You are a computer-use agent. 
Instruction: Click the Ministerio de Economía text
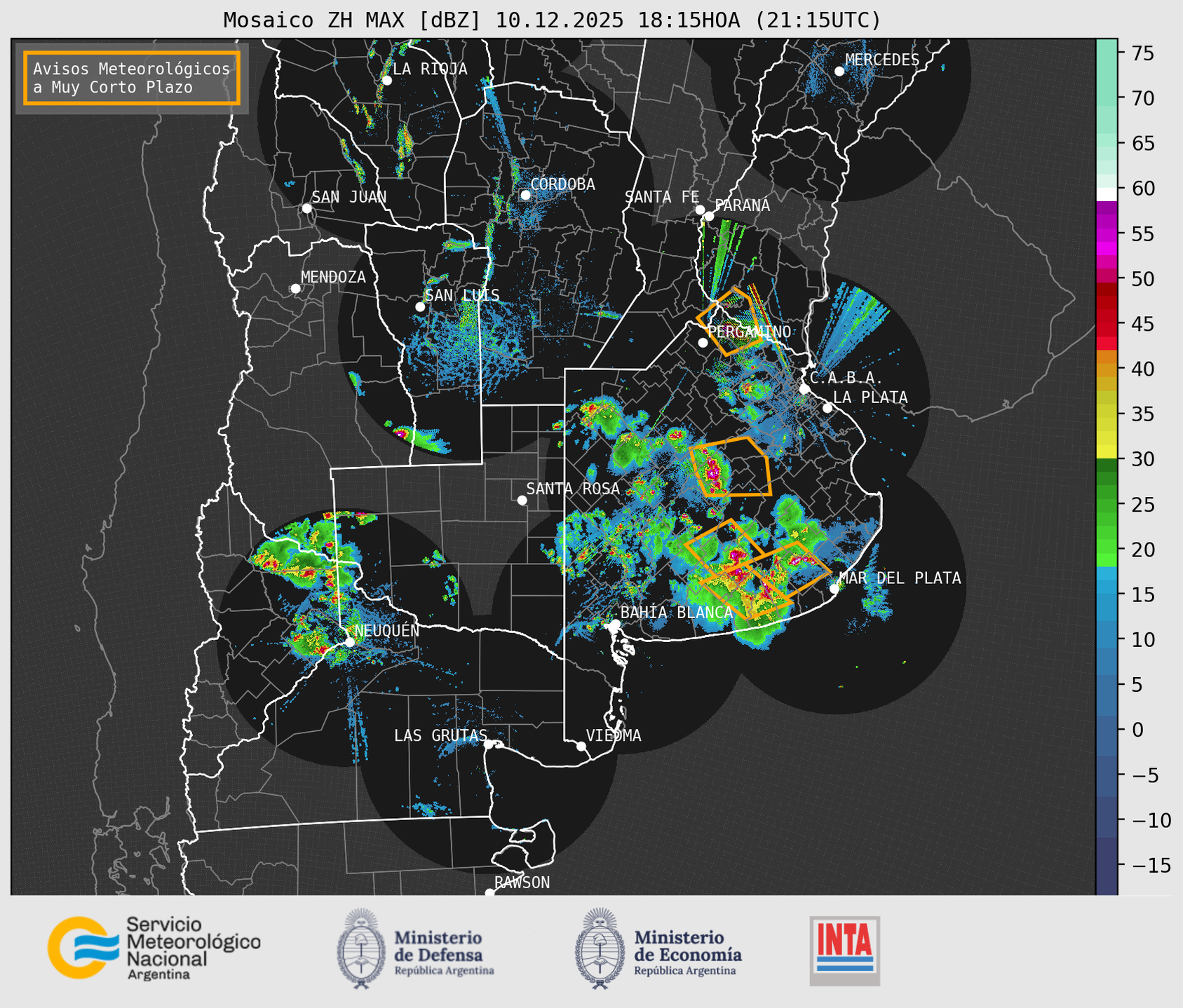(688, 952)
